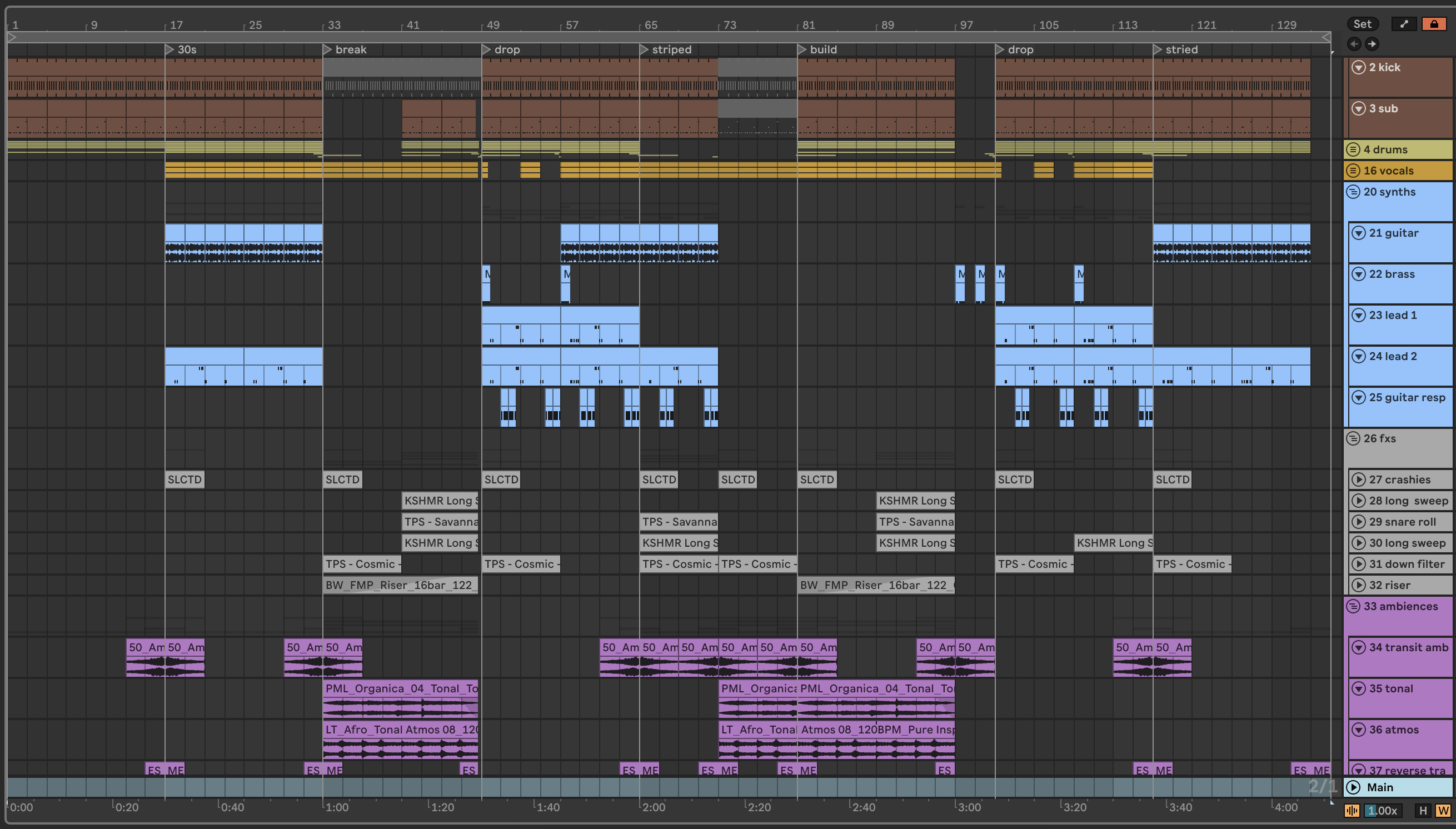
Task: Click bar 97 in the beat ruler
Action: [x=966, y=25]
